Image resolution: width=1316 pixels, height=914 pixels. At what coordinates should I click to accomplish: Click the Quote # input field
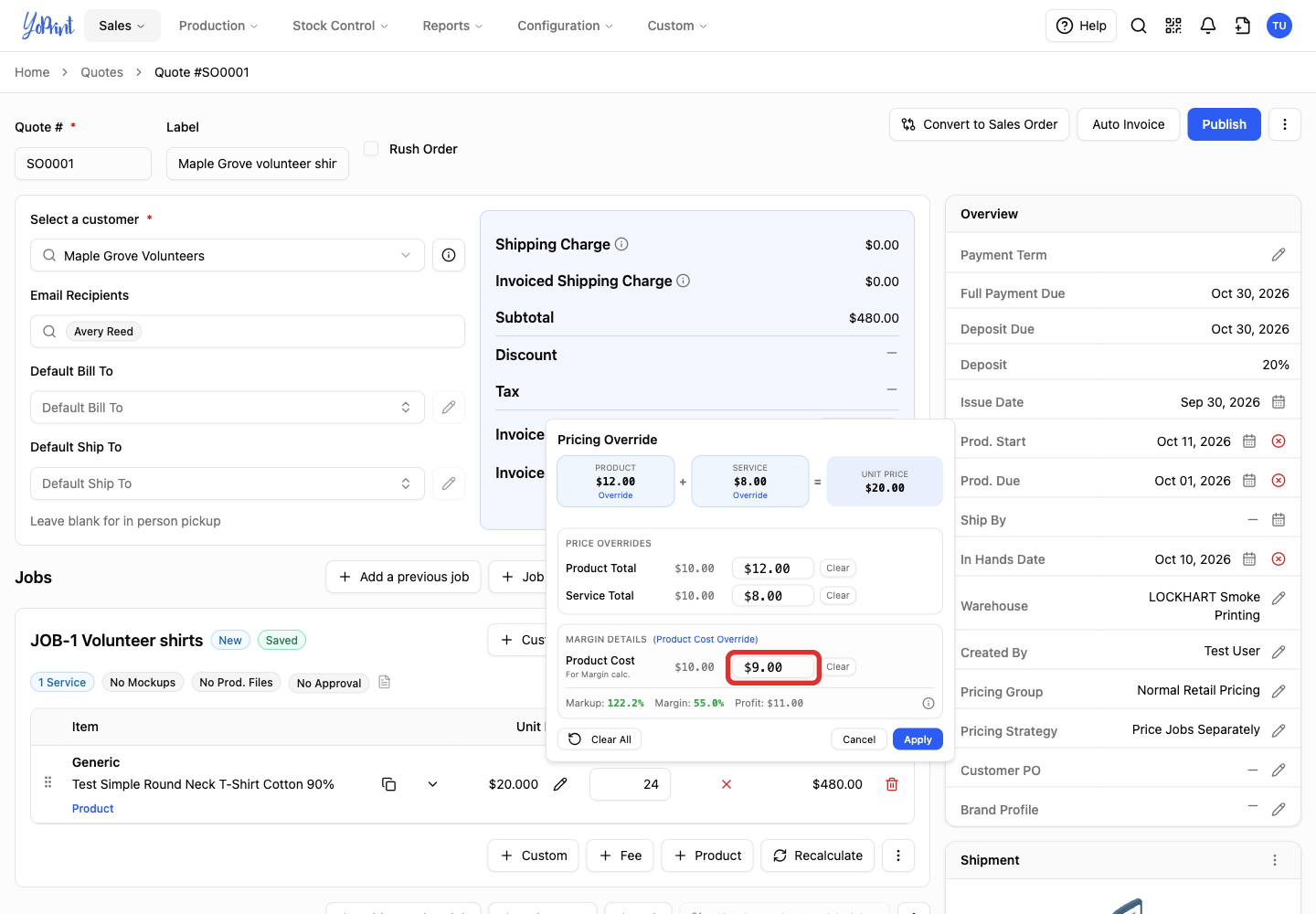(x=83, y=164)
